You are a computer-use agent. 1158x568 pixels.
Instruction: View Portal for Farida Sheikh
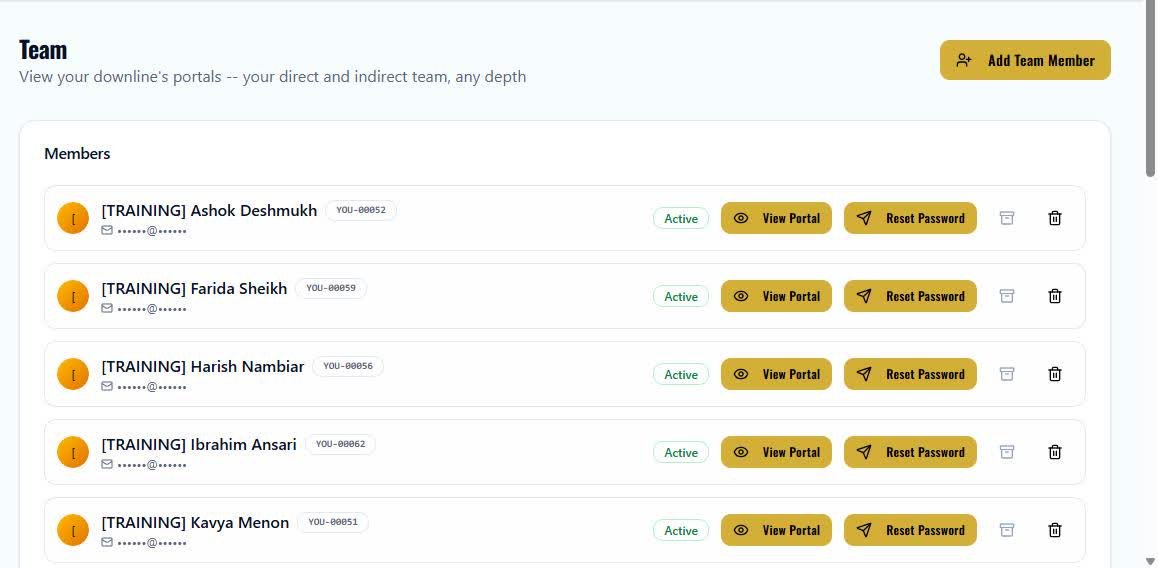tap(776, 296)
